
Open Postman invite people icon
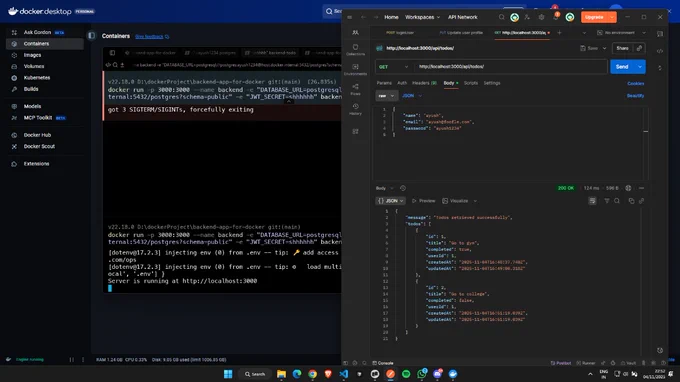click(527, 17)
